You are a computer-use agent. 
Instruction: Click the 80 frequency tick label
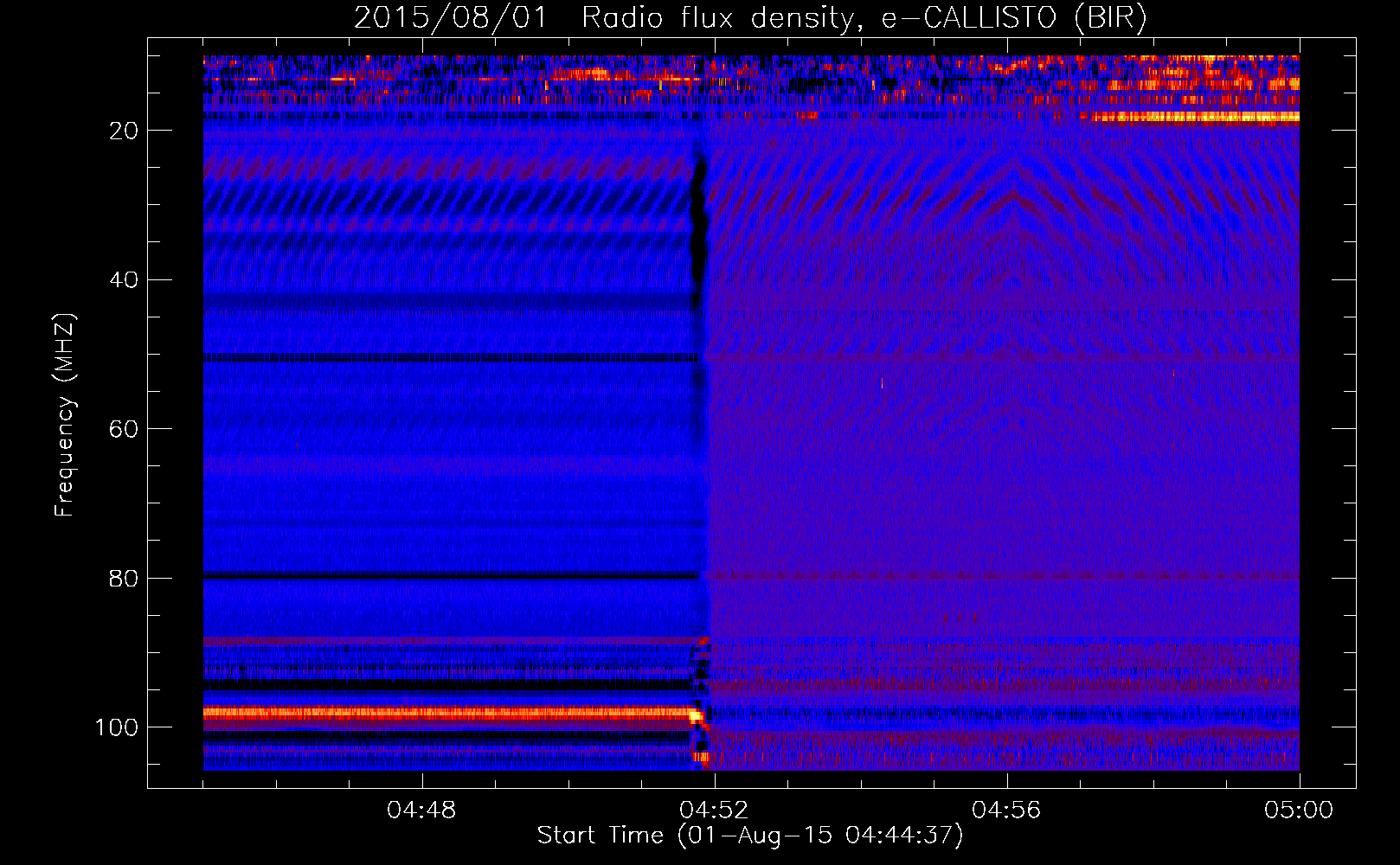pos(124,579)
